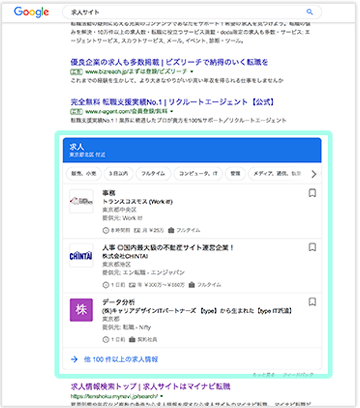
Task: Click the 株式会社CHINTAI company name
Action: point(125,256)
